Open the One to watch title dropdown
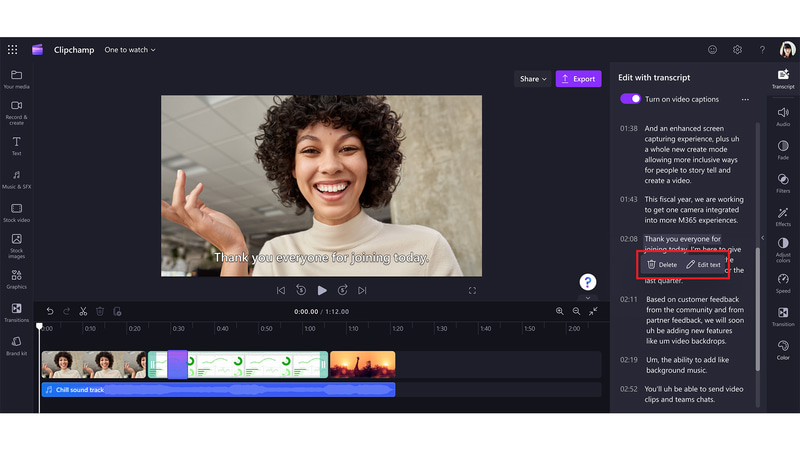 130,49
